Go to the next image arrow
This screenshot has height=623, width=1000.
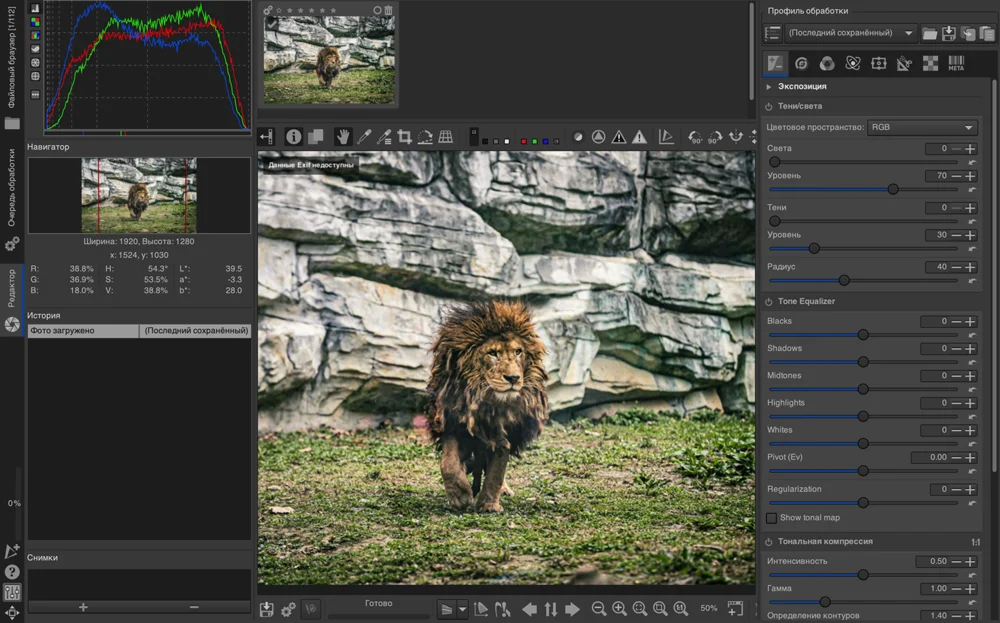pyautogui.click(x=572, y=609)
